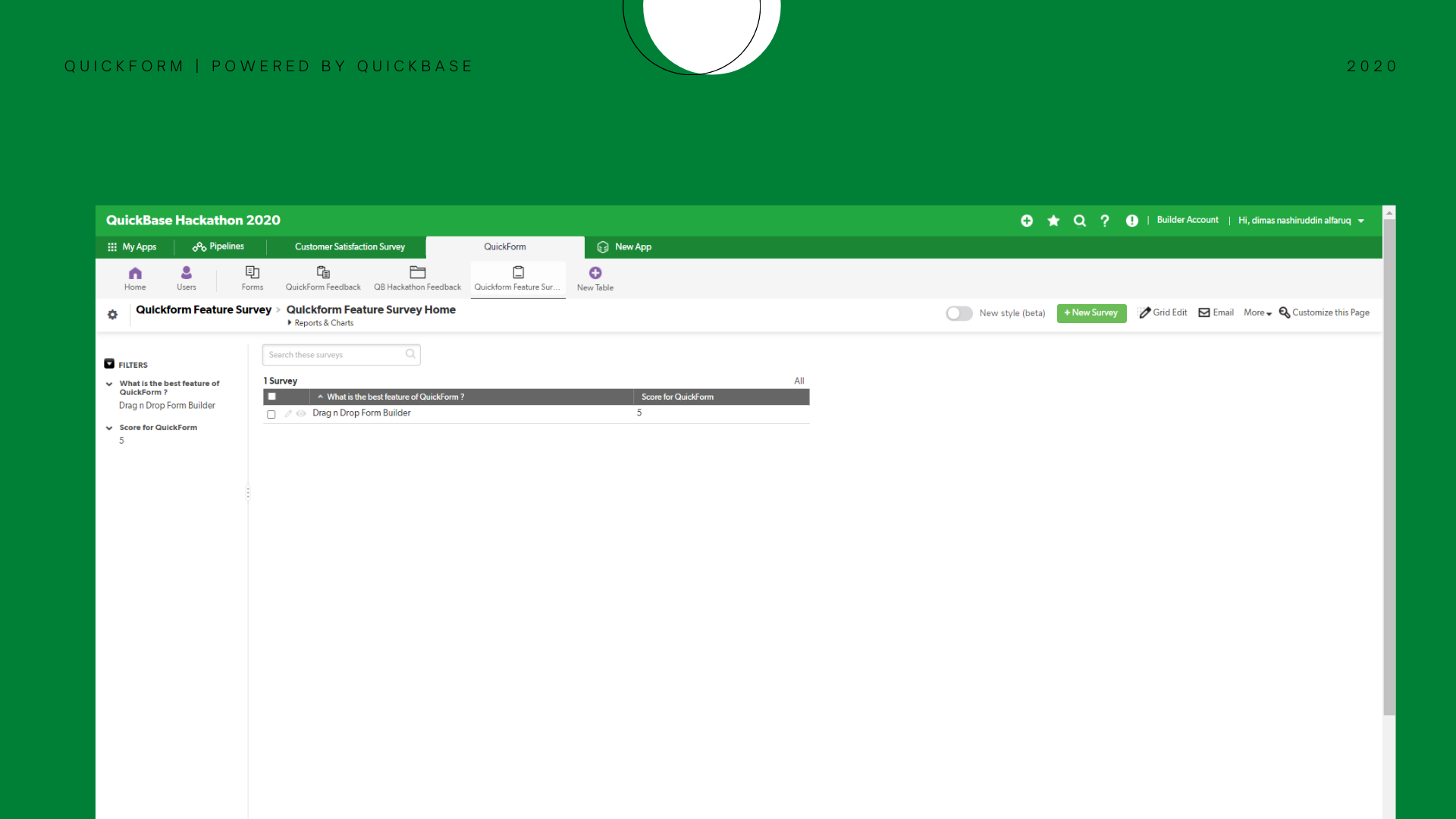
Task: Open the Users icon
Action: [x=186, y=274]
